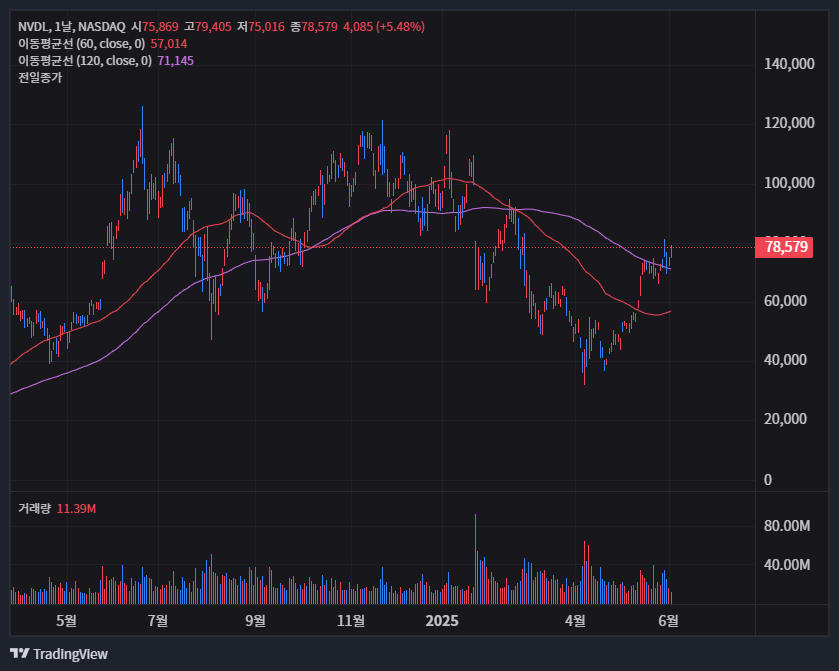This screenshot has height=671, width=839.
Task: Select the close price value 종78,579 in legend
Action: pos(314,27)
